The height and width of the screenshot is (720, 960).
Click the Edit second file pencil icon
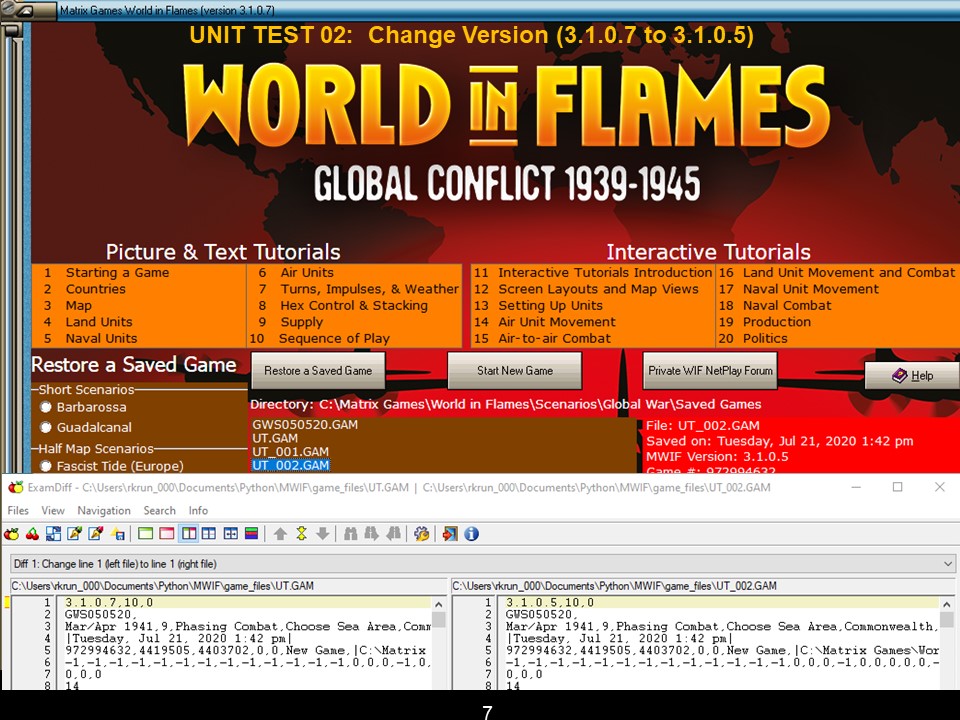pyautogui.click(x=96, y=534)
